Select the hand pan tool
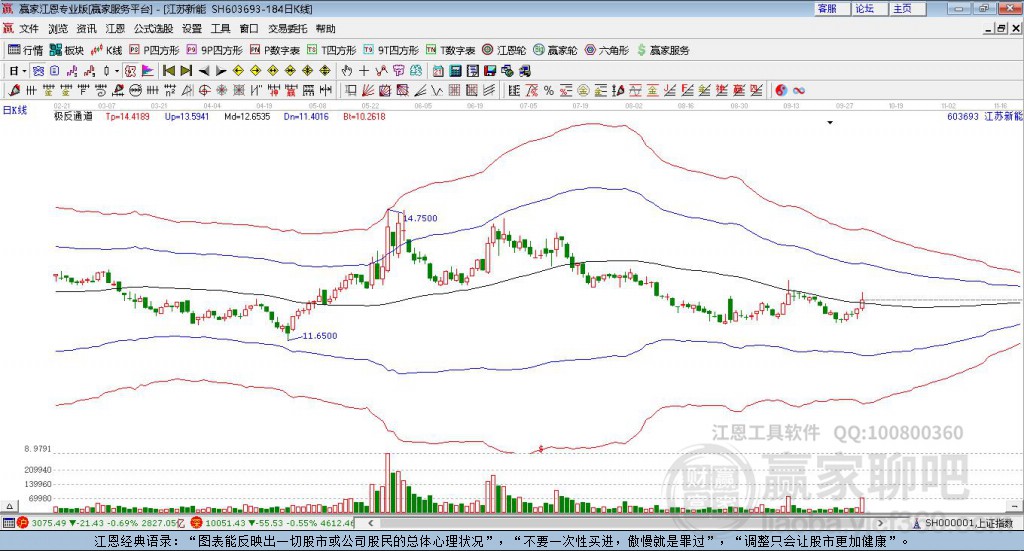The height and width of the screenshot is (551, 1024). point(347,71)
